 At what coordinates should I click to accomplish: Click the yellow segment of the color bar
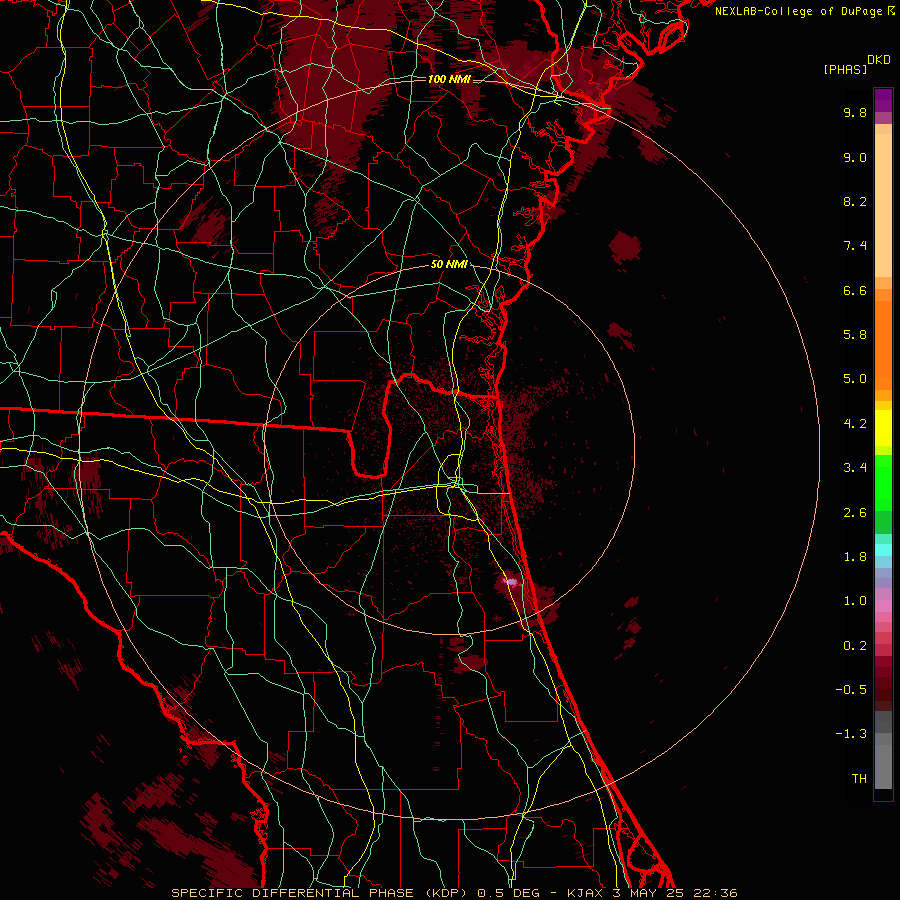coord(883,428)
